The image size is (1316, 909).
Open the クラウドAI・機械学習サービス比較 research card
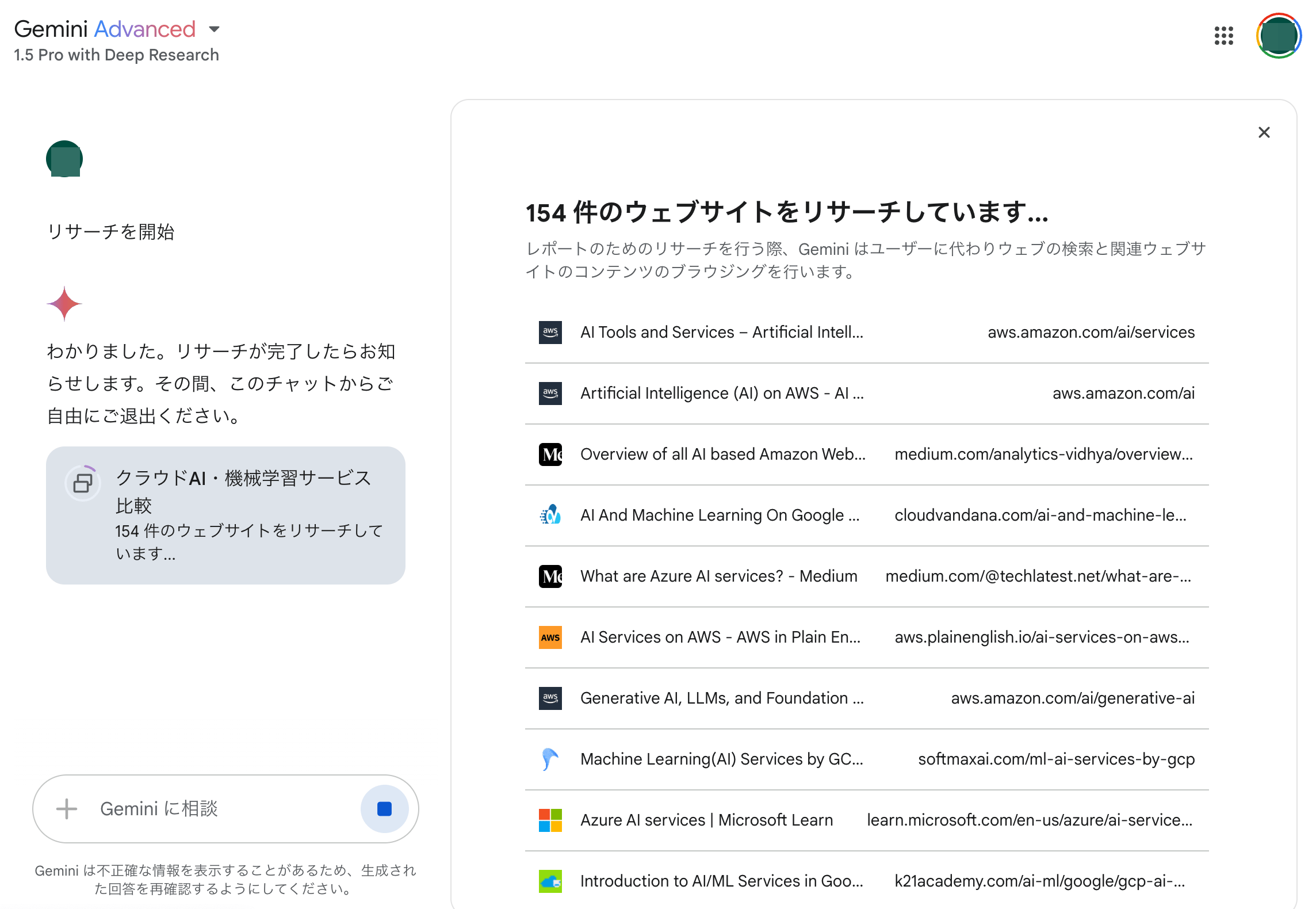[244, 492]
